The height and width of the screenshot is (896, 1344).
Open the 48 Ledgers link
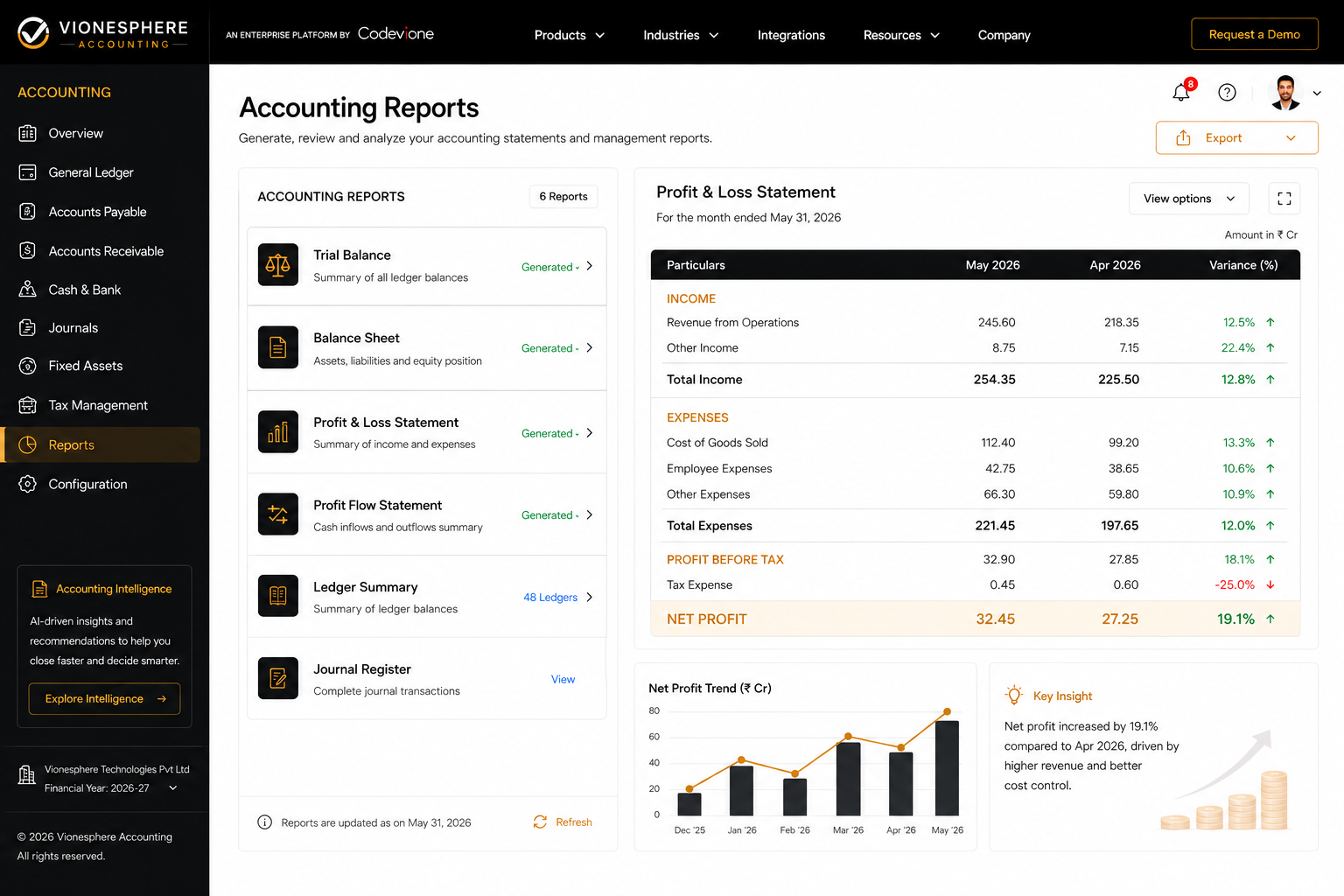(550, 598)
